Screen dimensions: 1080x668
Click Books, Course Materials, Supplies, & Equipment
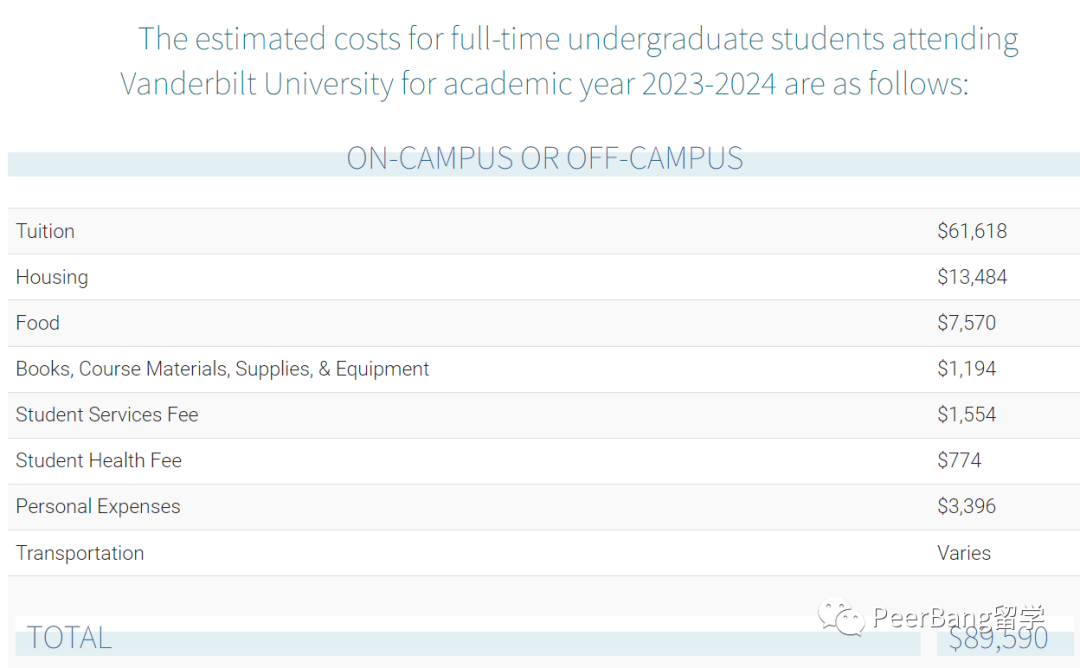point(222,369)
